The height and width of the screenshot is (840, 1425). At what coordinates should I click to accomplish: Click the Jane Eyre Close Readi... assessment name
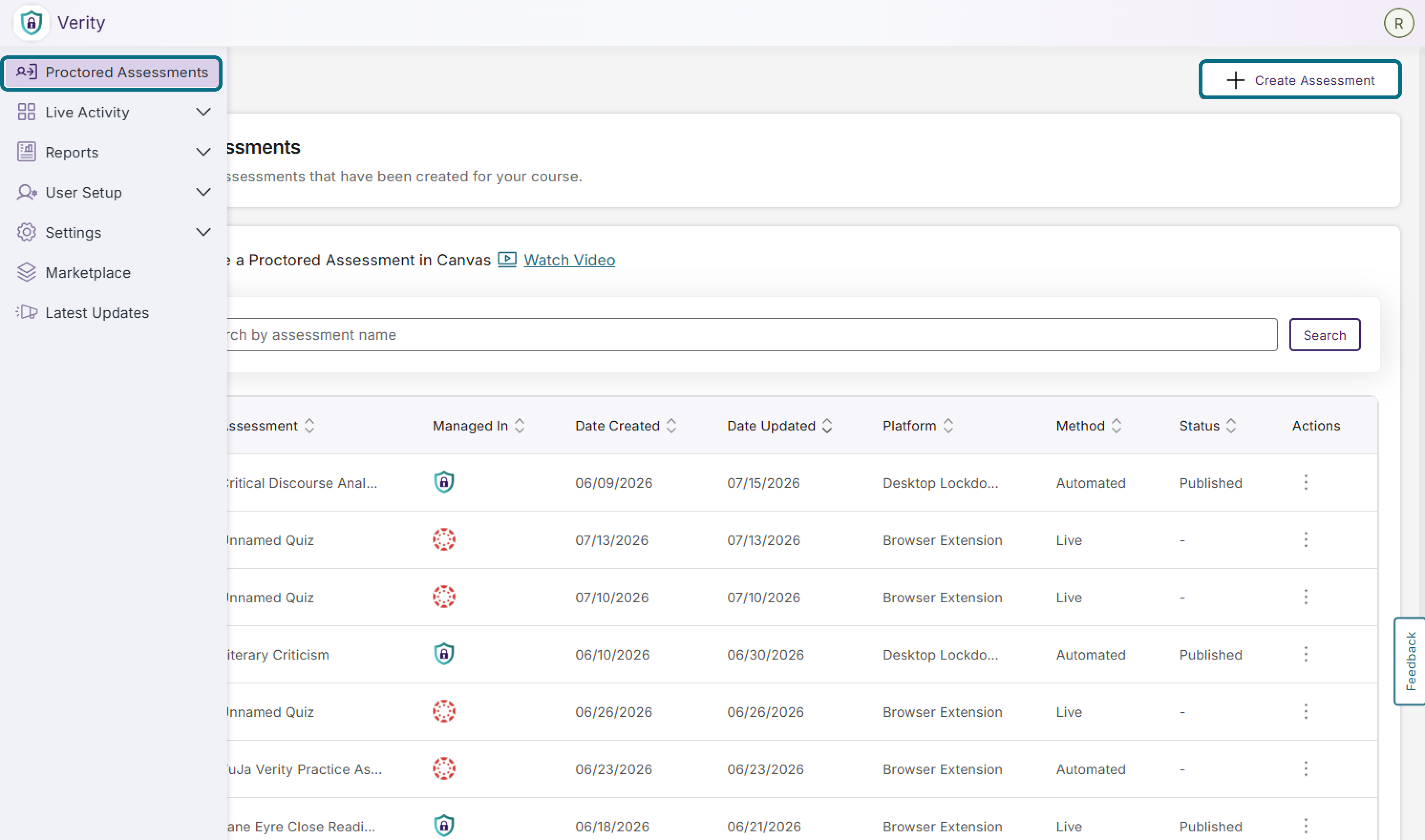(301, 827)
